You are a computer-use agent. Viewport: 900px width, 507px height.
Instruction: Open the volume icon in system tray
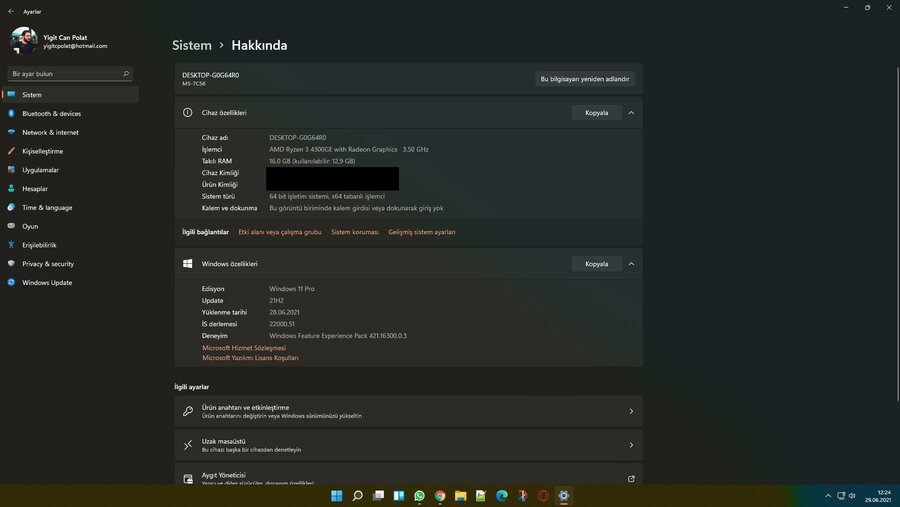point(852,496)
